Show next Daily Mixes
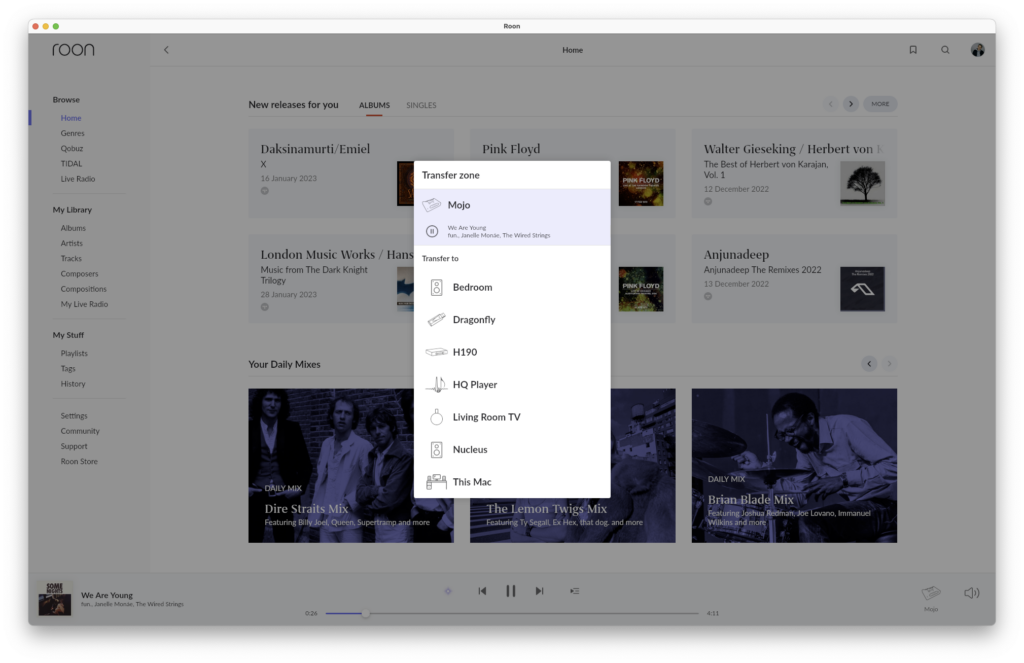This screenshot has width=1024, height=663. click(889, 364)
